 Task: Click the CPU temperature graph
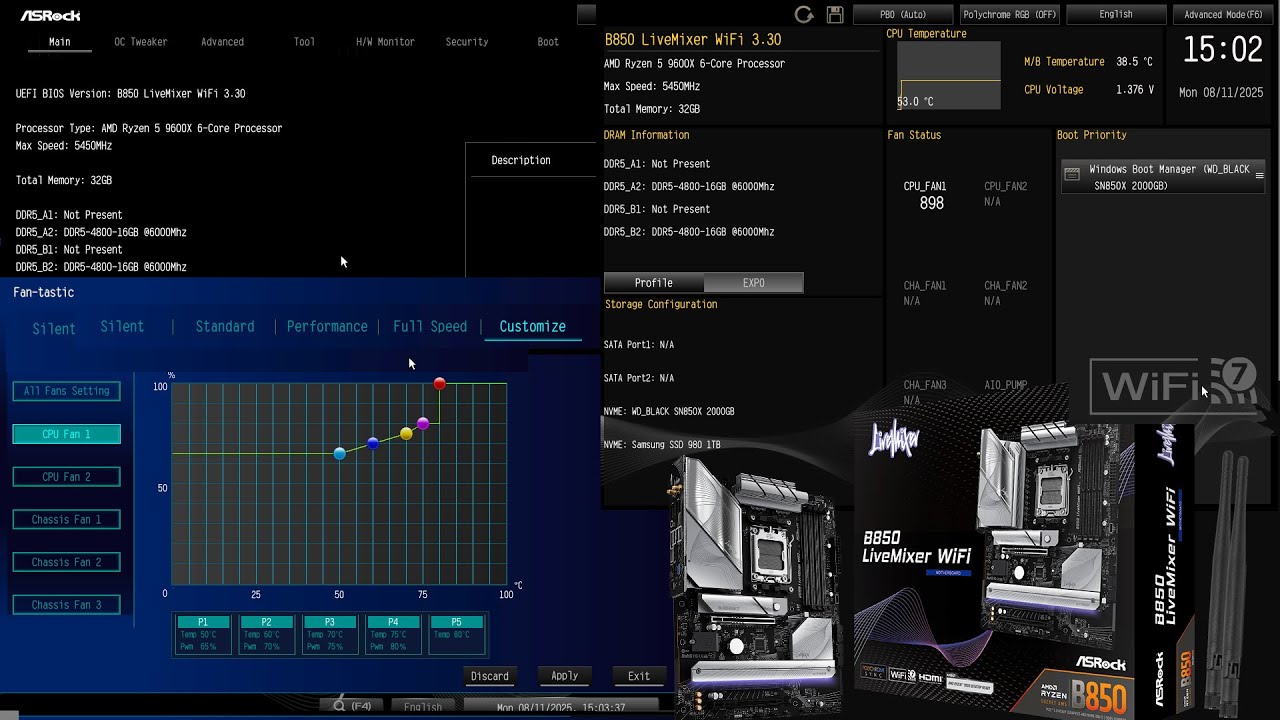click(x=949, y=75)
